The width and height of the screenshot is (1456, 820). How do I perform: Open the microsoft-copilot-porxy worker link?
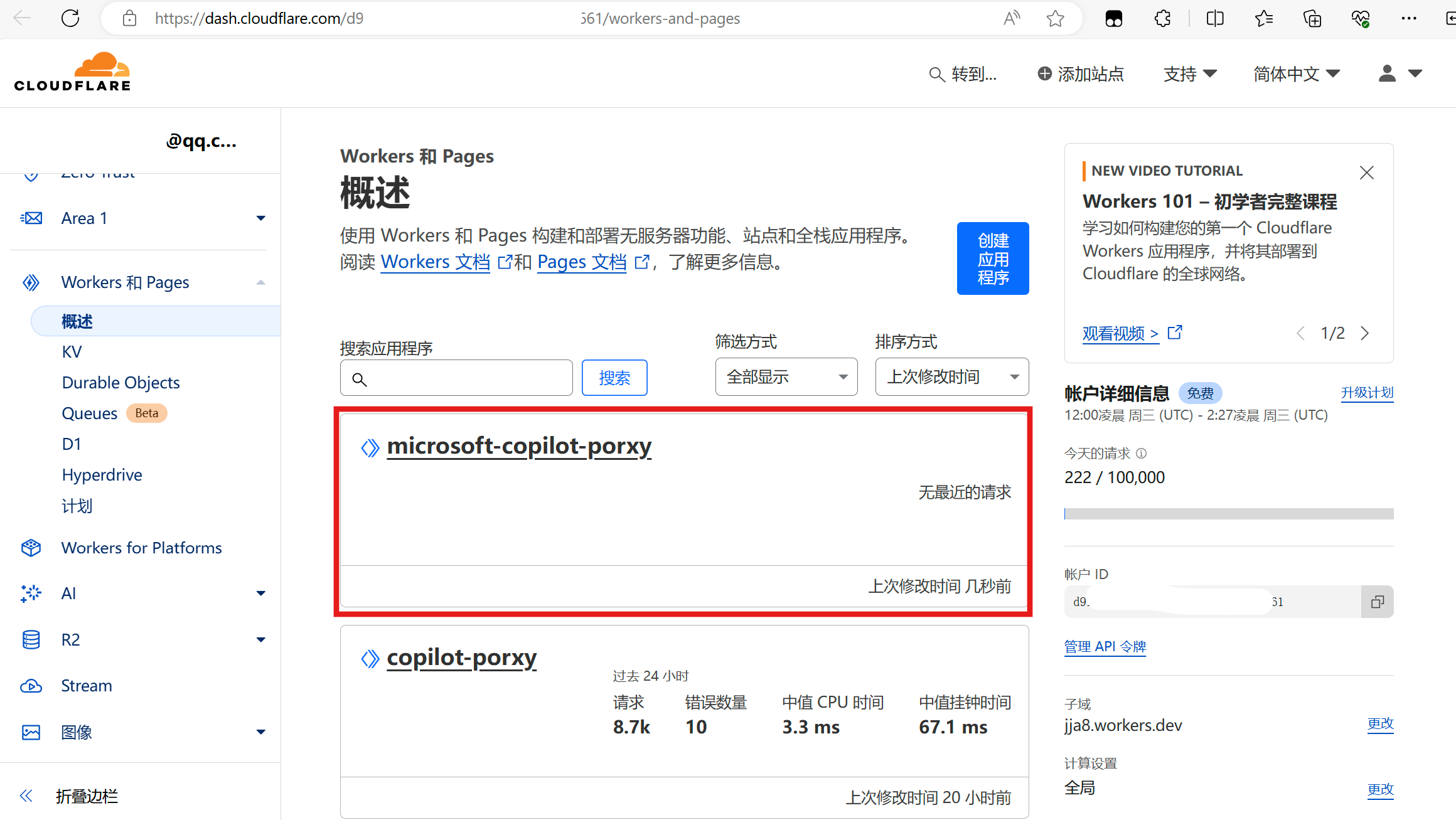click(x=519, y=446)
